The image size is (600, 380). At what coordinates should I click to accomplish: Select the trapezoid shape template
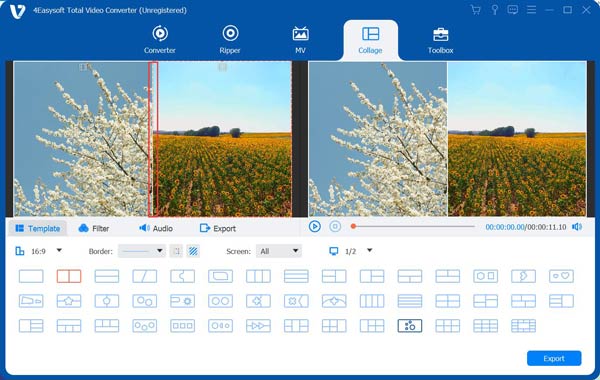coord(31,301)
